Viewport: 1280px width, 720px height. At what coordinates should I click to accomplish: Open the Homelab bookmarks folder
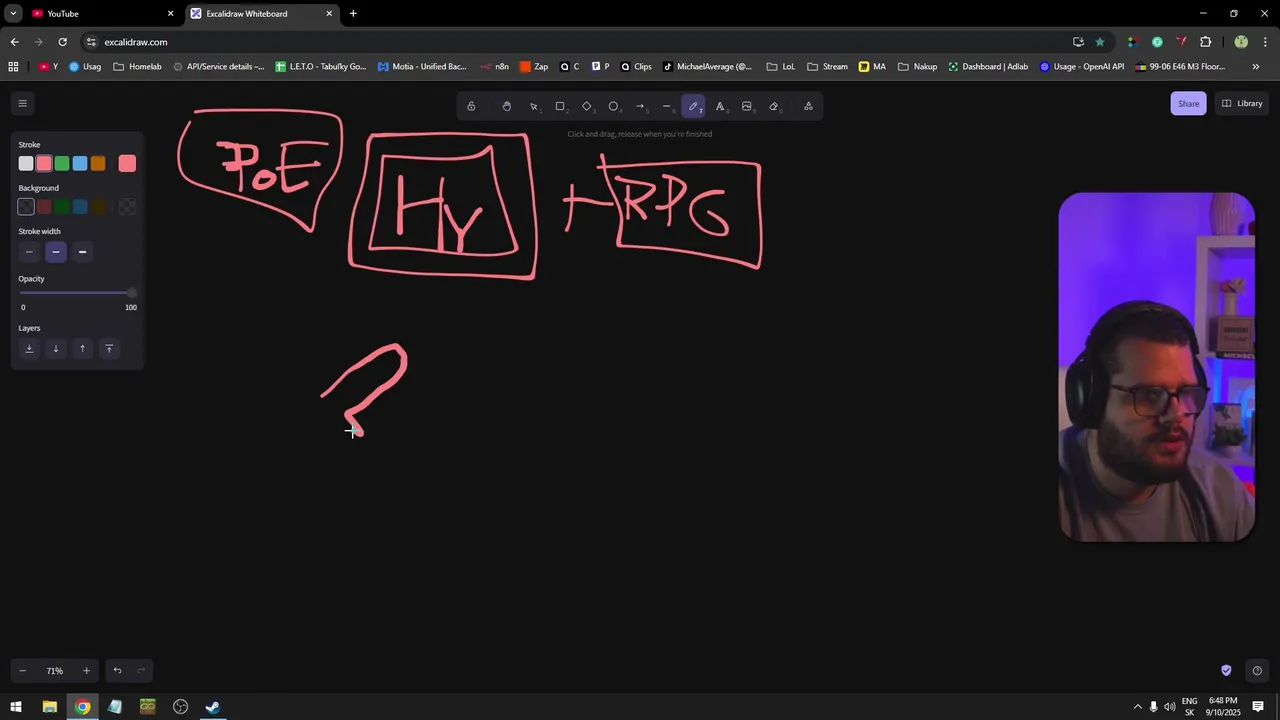[x=137, y=67]
